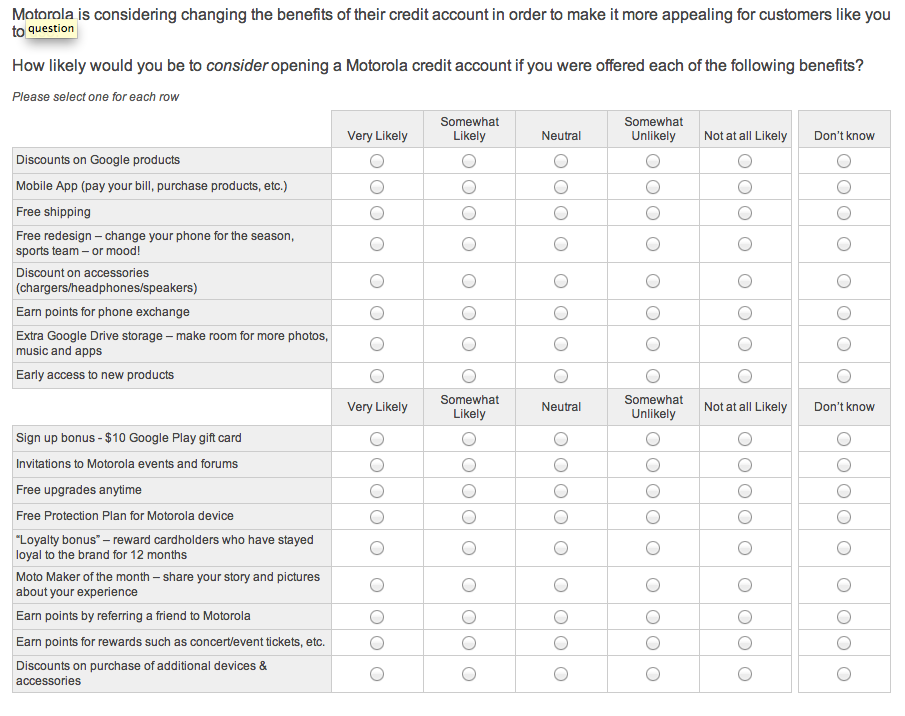This screenshot has height=716, width=905.
Task: Select Not at all Likely for Free shipping
Action: coord(745,213)
